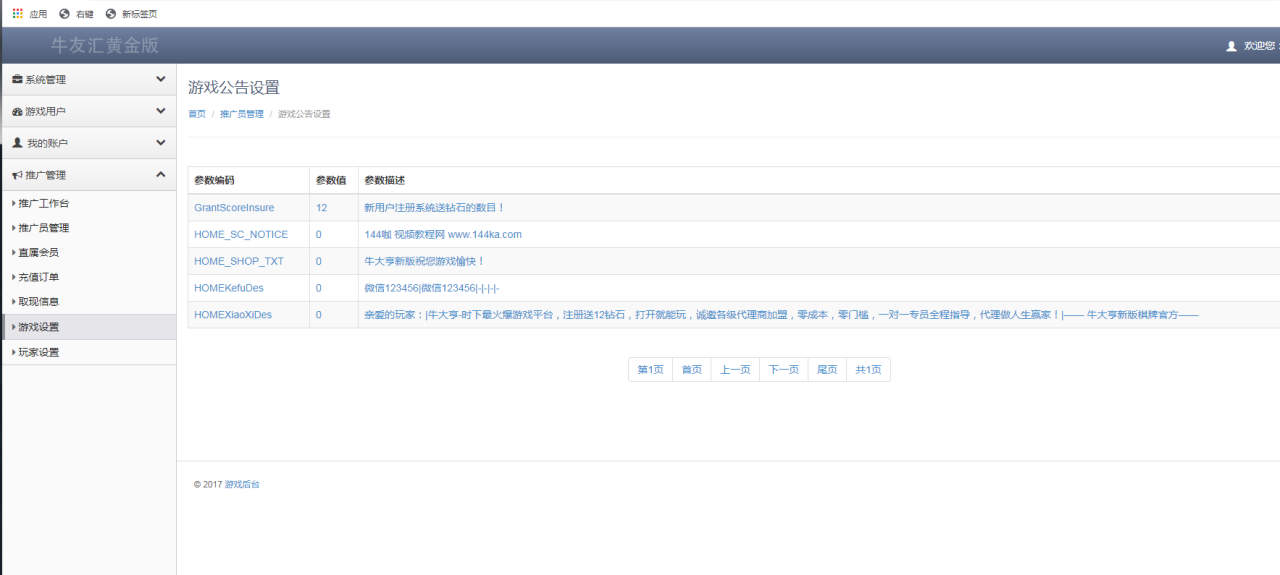Image resolution: width=1280 pixels, height=575 pixels.
Task: Open the 应用 apps grid icon
Action: click(x=17, y=14)
